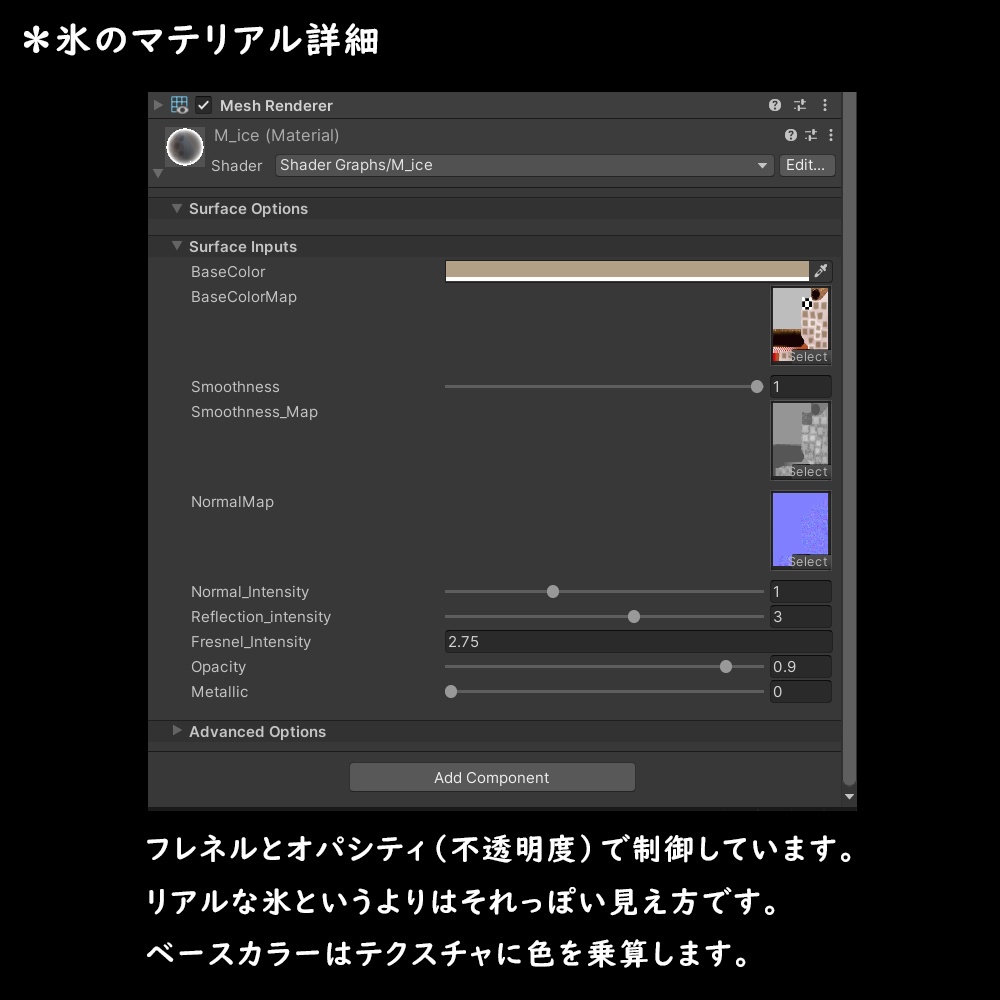
Task: Open the Mesh Renderer more options menu
Action: pyautogui.click(x=824, y=104)
